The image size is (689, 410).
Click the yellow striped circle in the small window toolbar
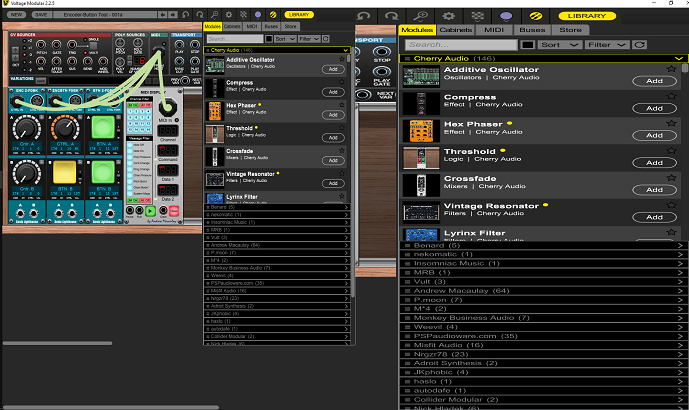(273, 15)
